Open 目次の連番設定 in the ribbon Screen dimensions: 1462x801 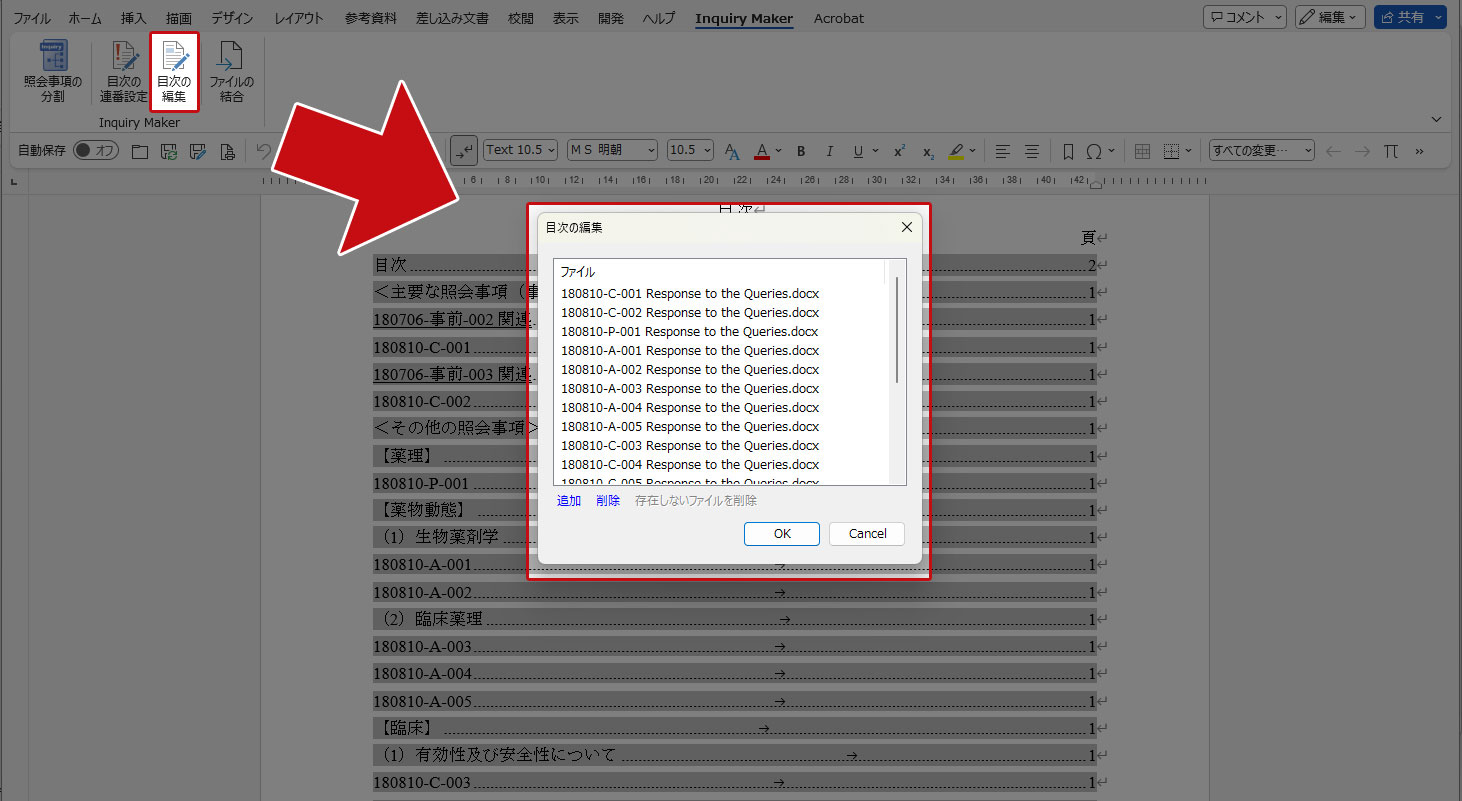point(124,72)
